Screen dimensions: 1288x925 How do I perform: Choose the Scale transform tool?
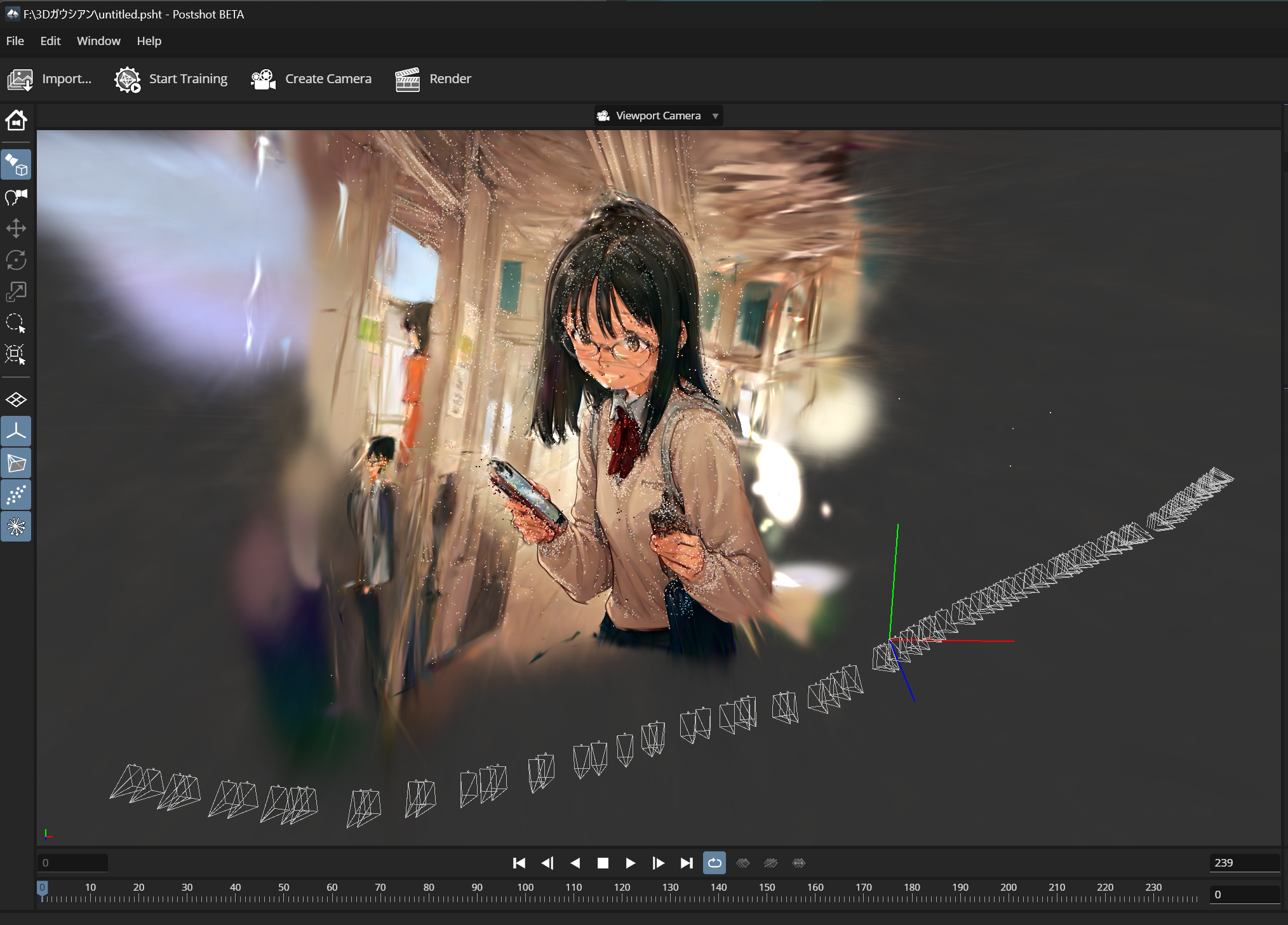16,291
